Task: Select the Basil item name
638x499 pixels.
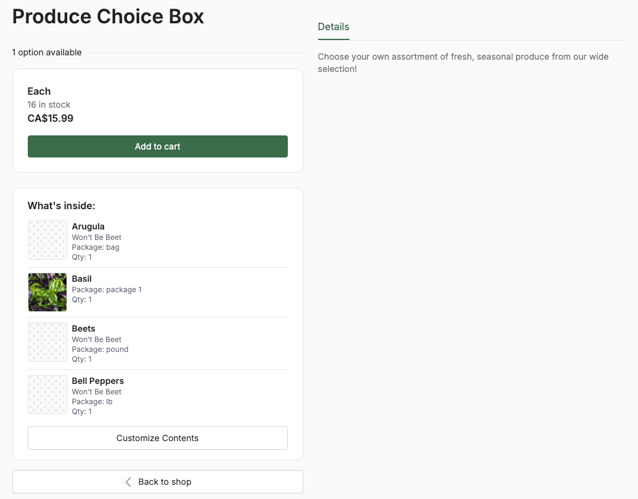Action: pyautogui.click(x=81, y=279)
